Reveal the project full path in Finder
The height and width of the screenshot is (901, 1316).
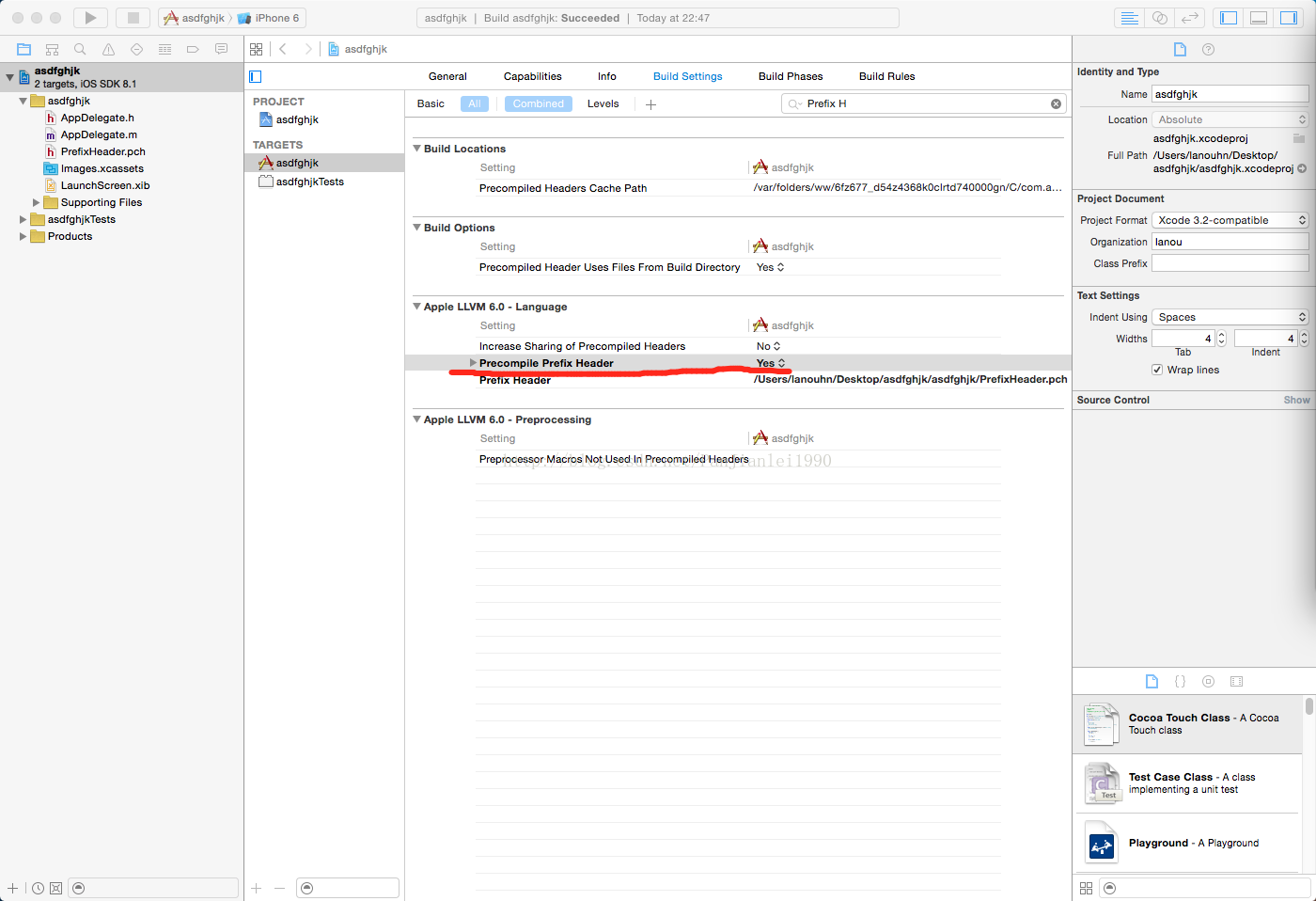(1302, 169)
